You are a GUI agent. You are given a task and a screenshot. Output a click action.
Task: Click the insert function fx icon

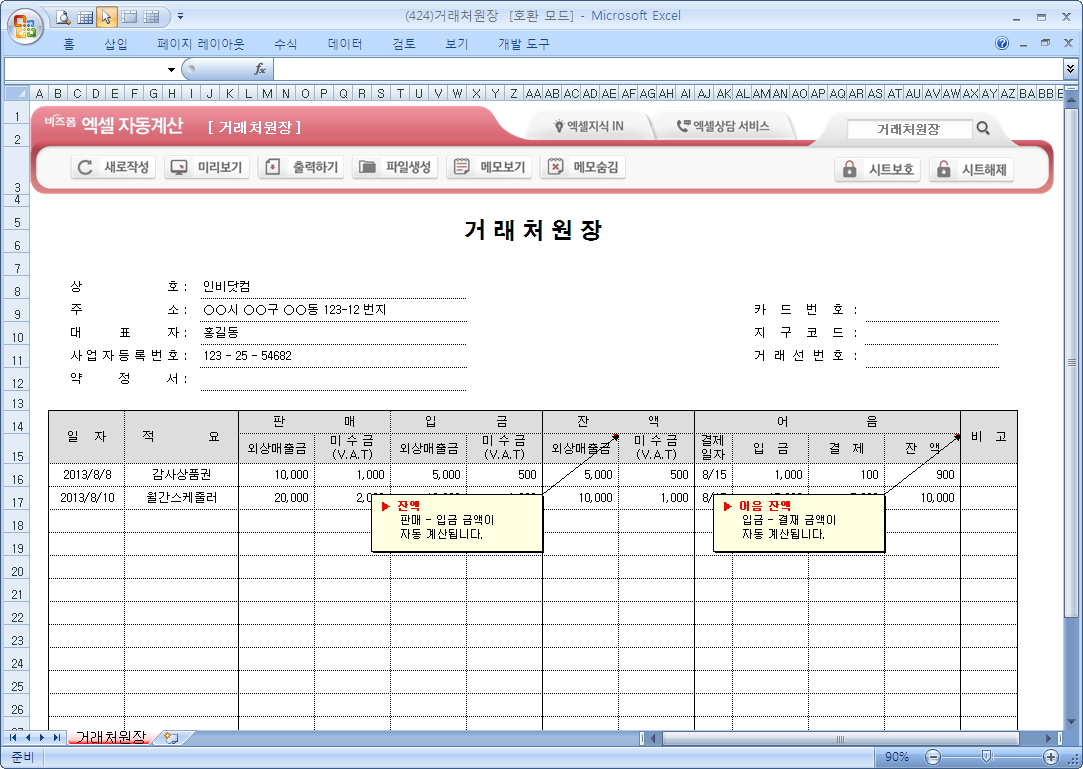click(259, 69)
